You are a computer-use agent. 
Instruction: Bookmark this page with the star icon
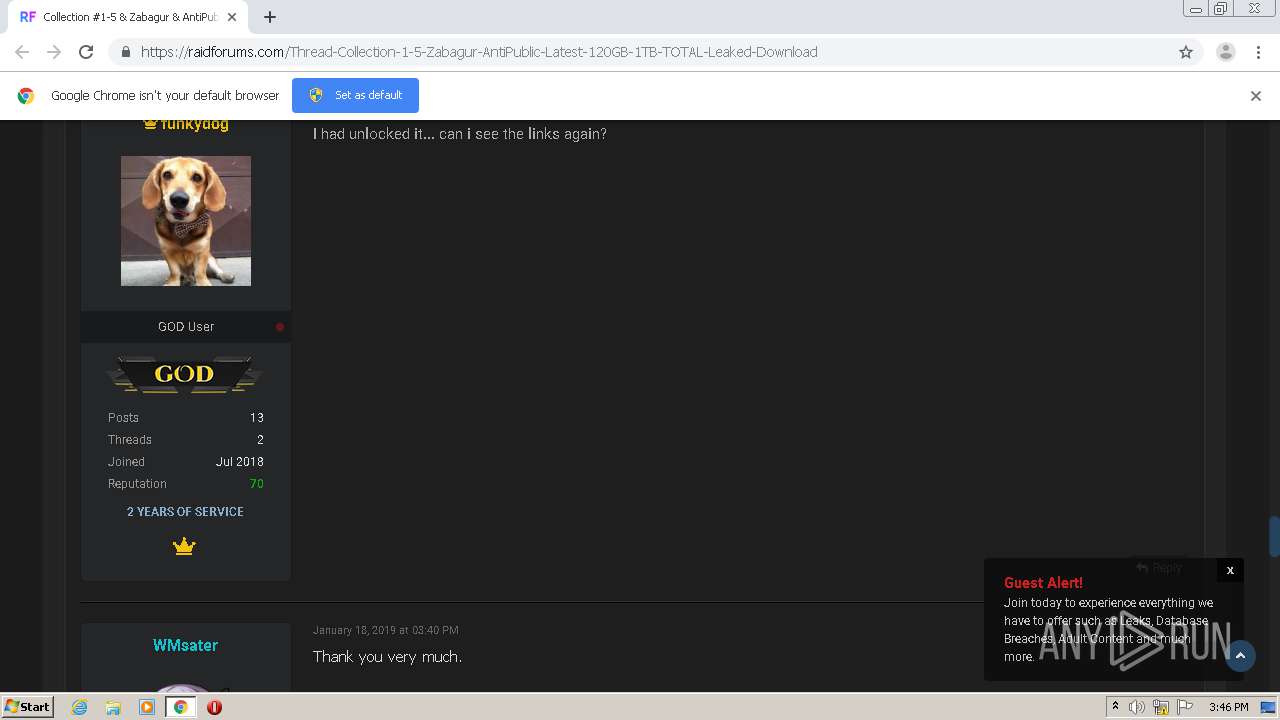click(1186, 52)
